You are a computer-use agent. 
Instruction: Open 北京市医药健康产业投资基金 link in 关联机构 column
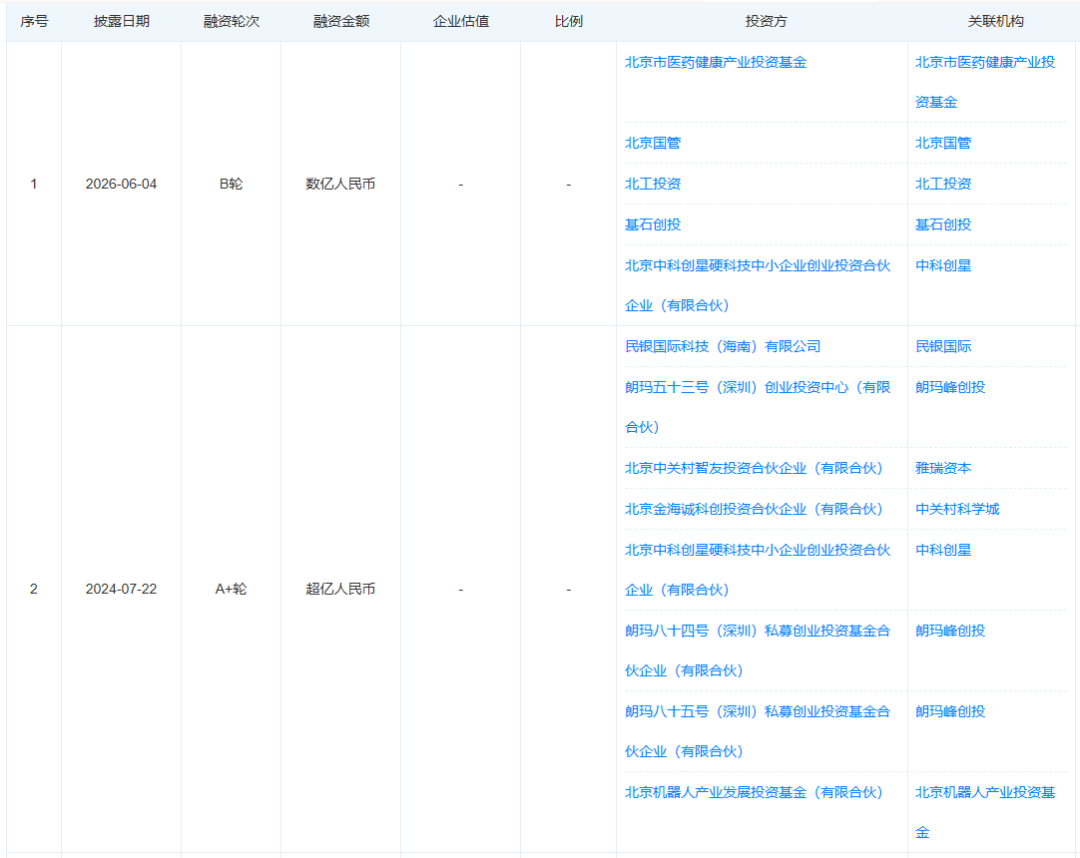tap(985, 82)
